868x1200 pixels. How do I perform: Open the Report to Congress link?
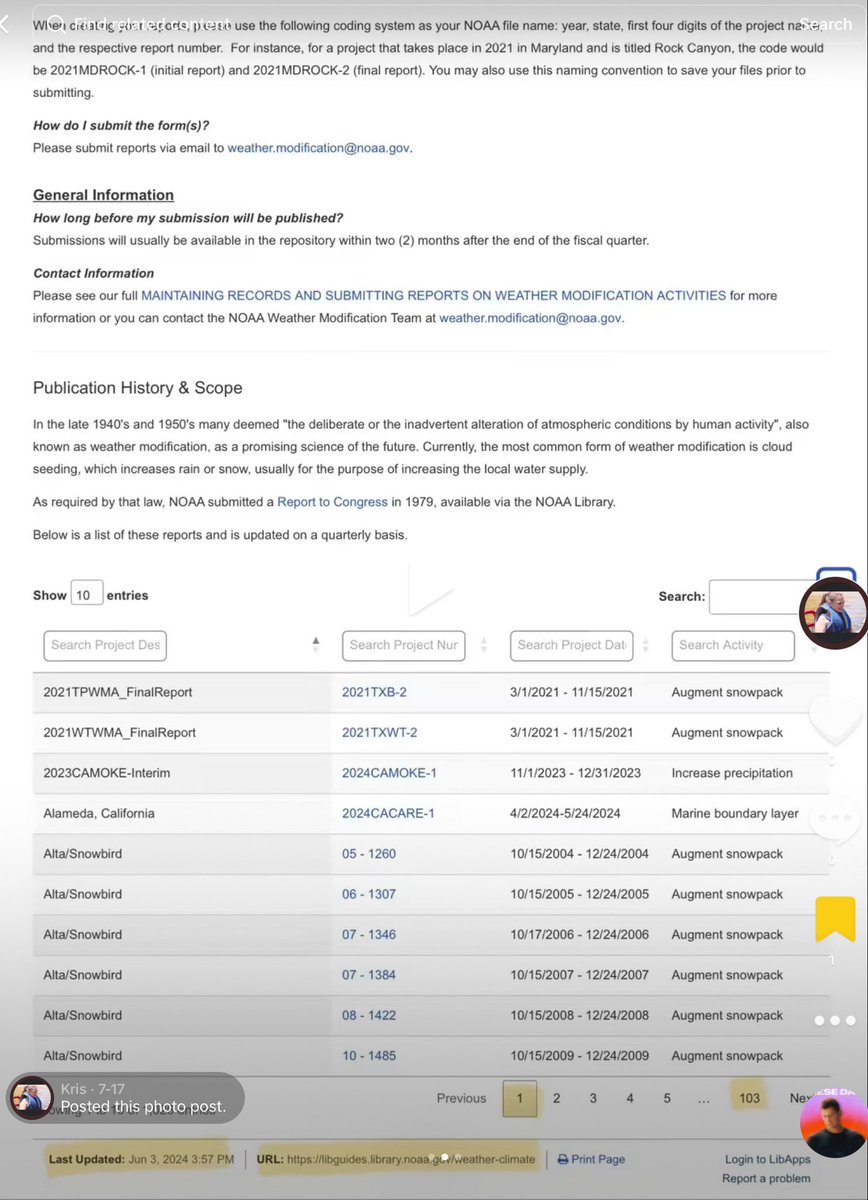pyautogui.click(x=332, y=502)
